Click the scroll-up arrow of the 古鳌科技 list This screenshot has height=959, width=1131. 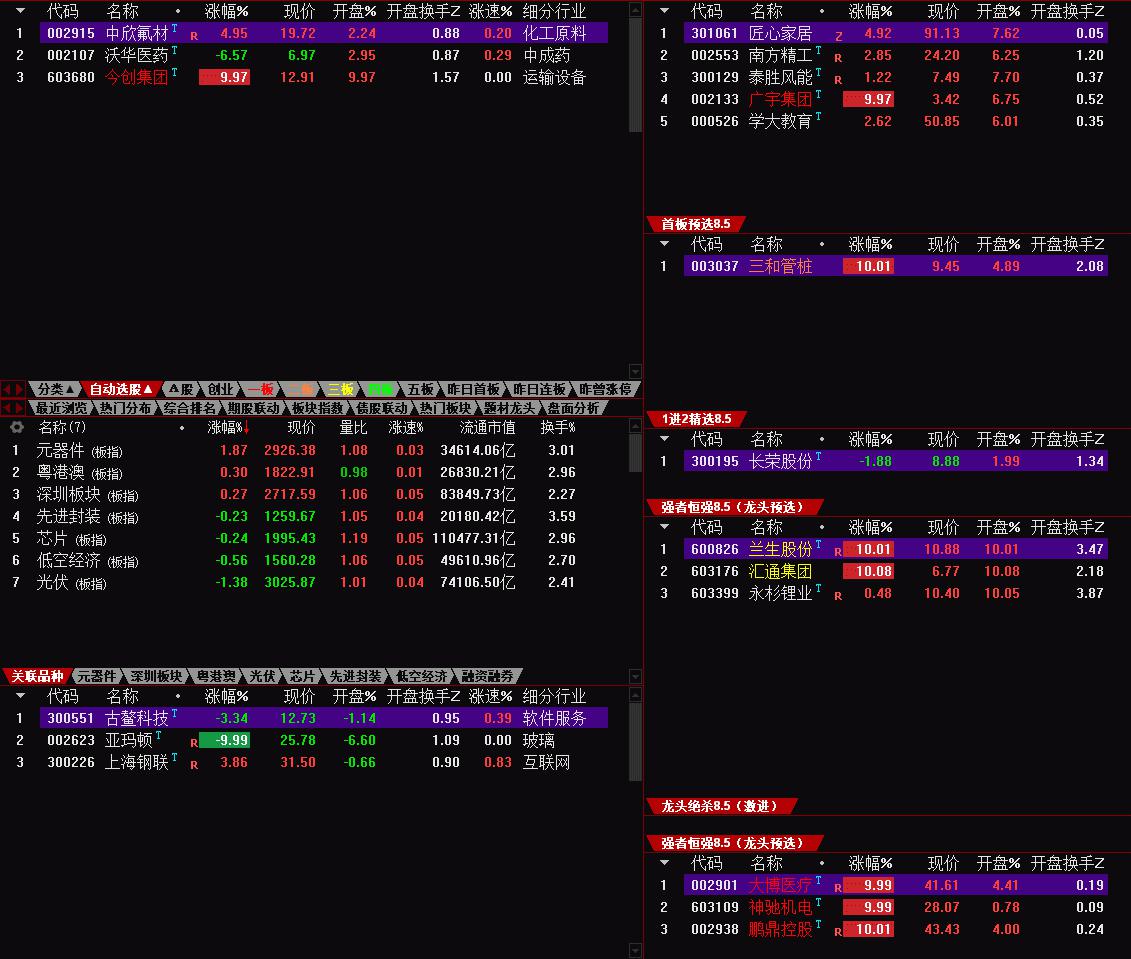click(x=635, y=695)
